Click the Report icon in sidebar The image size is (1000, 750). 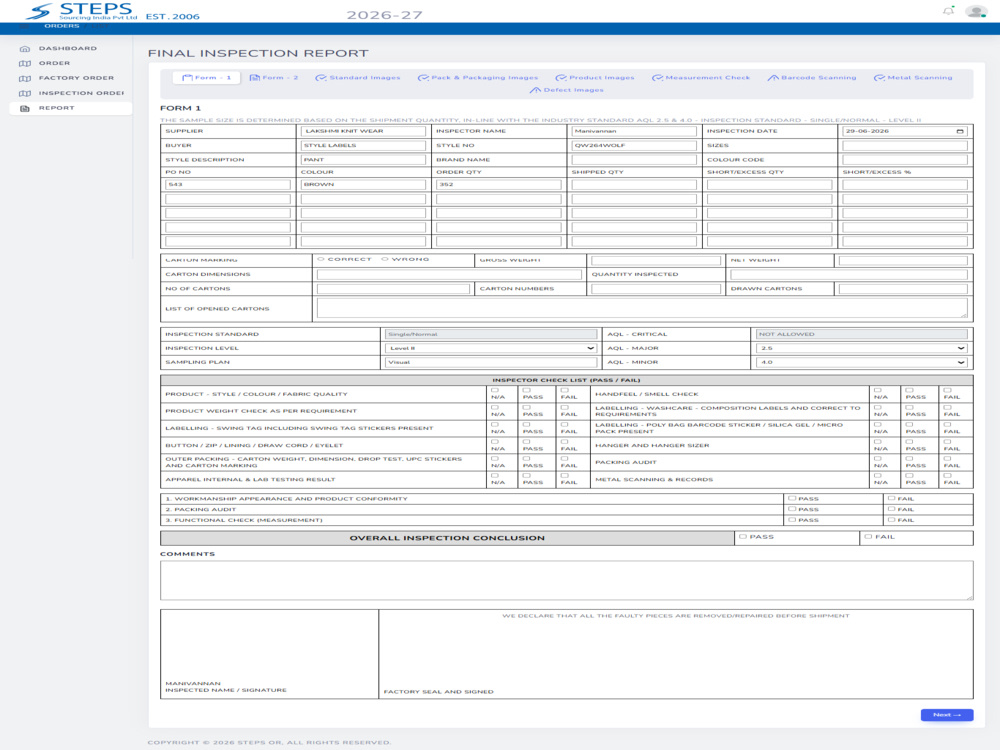coord(25,108)
